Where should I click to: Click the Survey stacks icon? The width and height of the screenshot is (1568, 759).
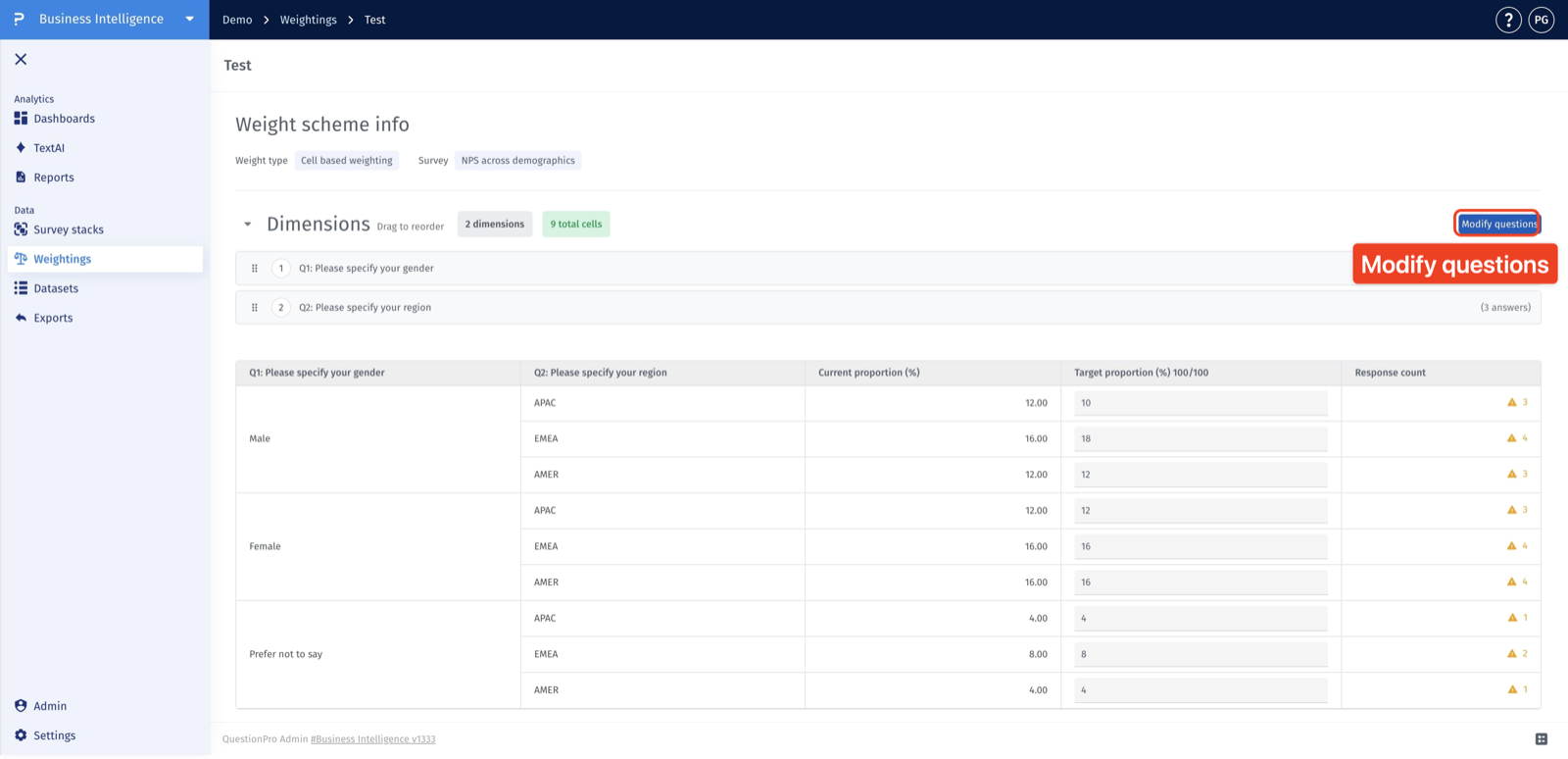[21, 229]
